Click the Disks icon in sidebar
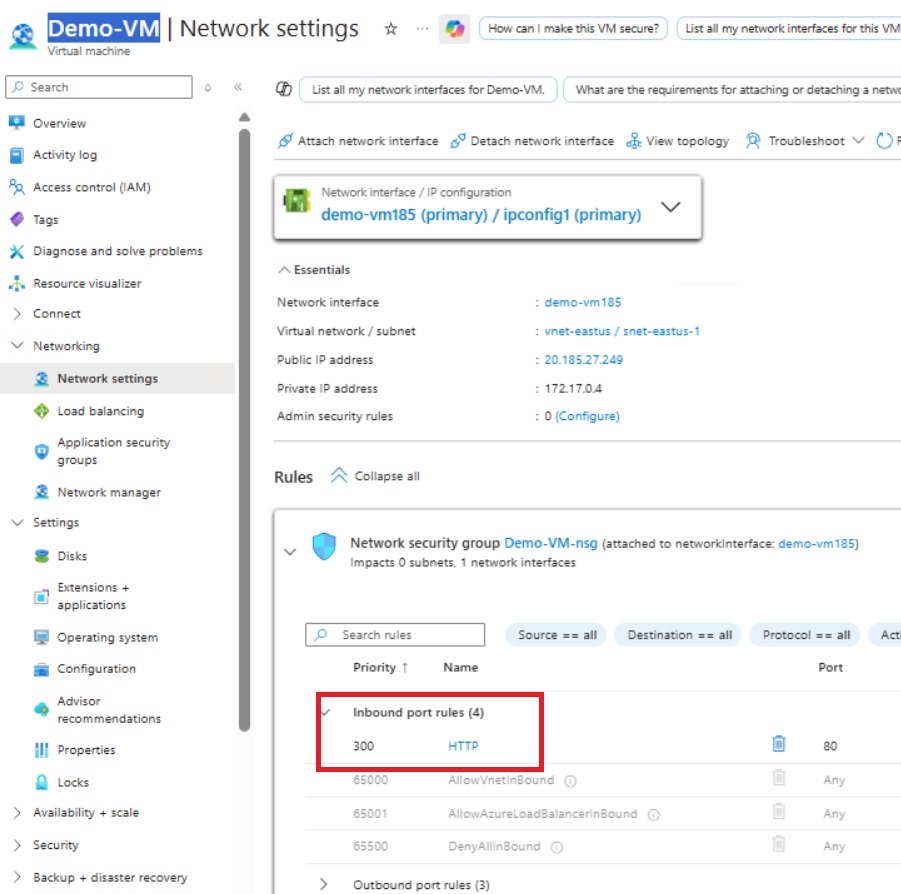The width and height of the screenshot is (901, 894). 41,556
